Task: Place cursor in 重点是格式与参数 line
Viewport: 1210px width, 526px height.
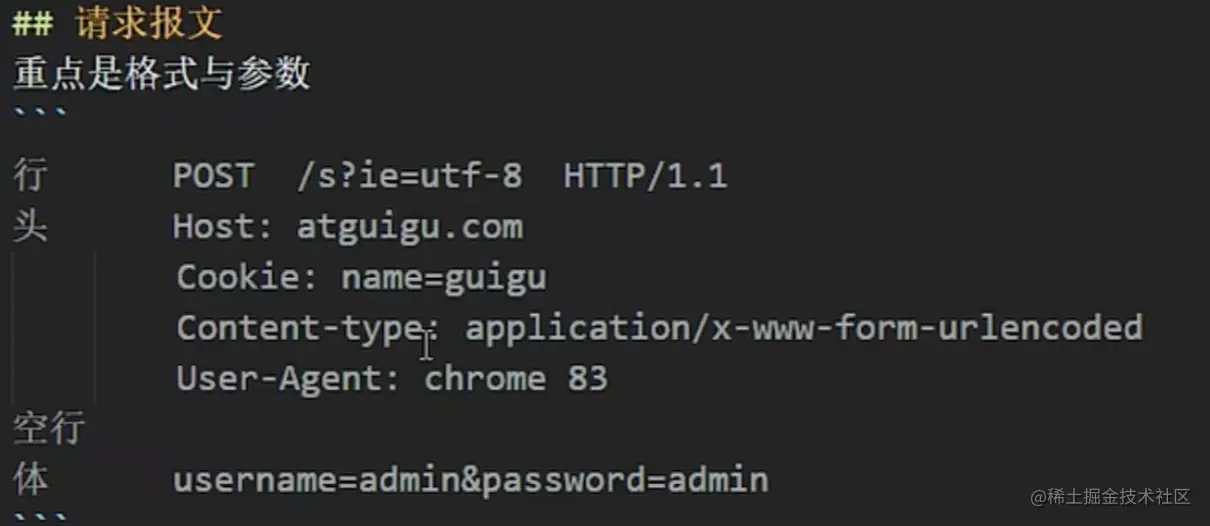Action: [x=161, y=73]
